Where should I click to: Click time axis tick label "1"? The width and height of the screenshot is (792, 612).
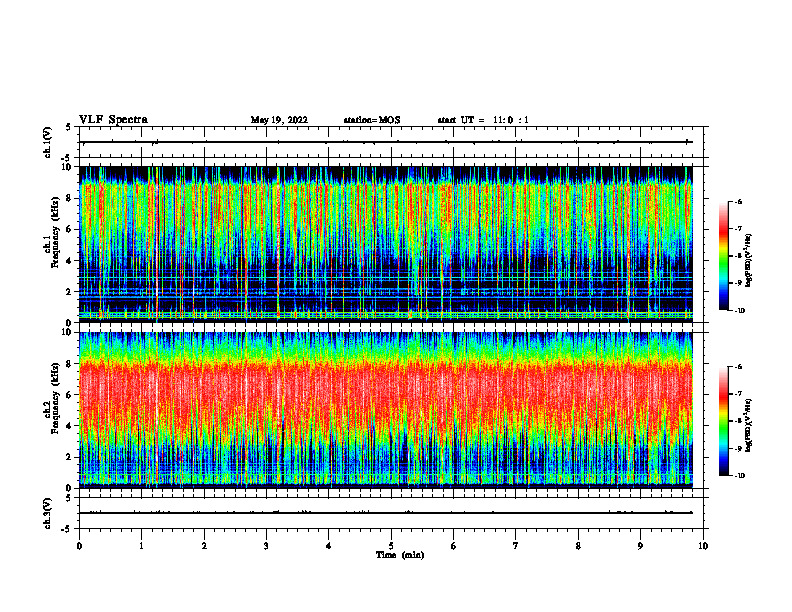point(141,546)
